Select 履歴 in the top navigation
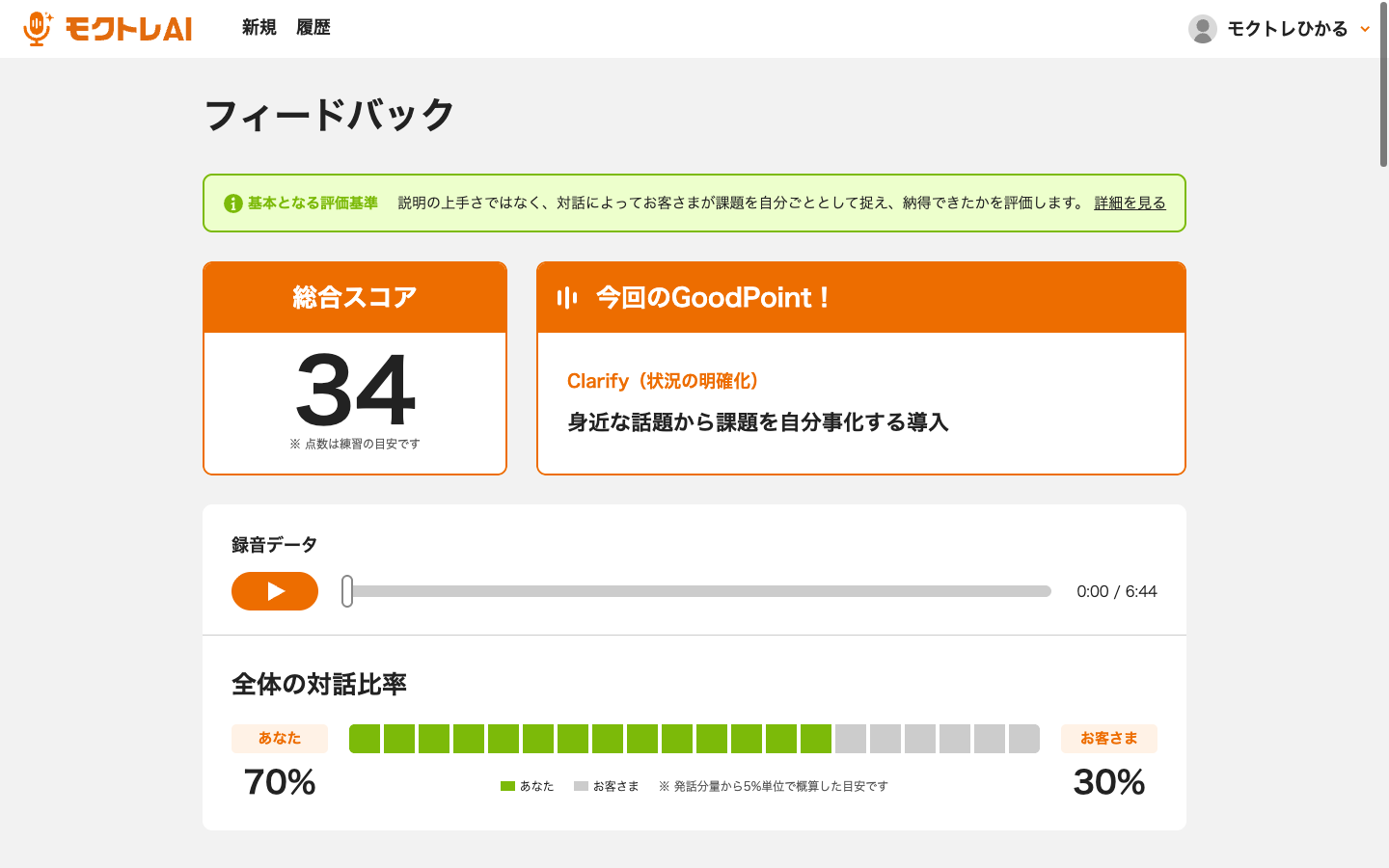This screenshot has height=868, width=1389. point(313,28)
